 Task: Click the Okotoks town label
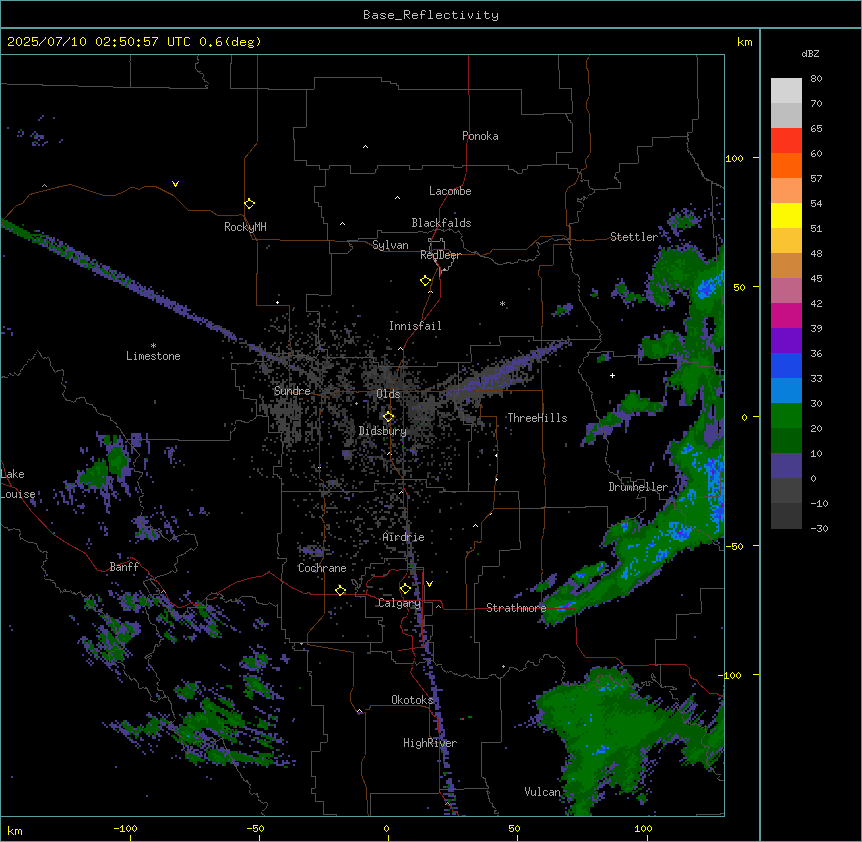click(x=412, y=700)
